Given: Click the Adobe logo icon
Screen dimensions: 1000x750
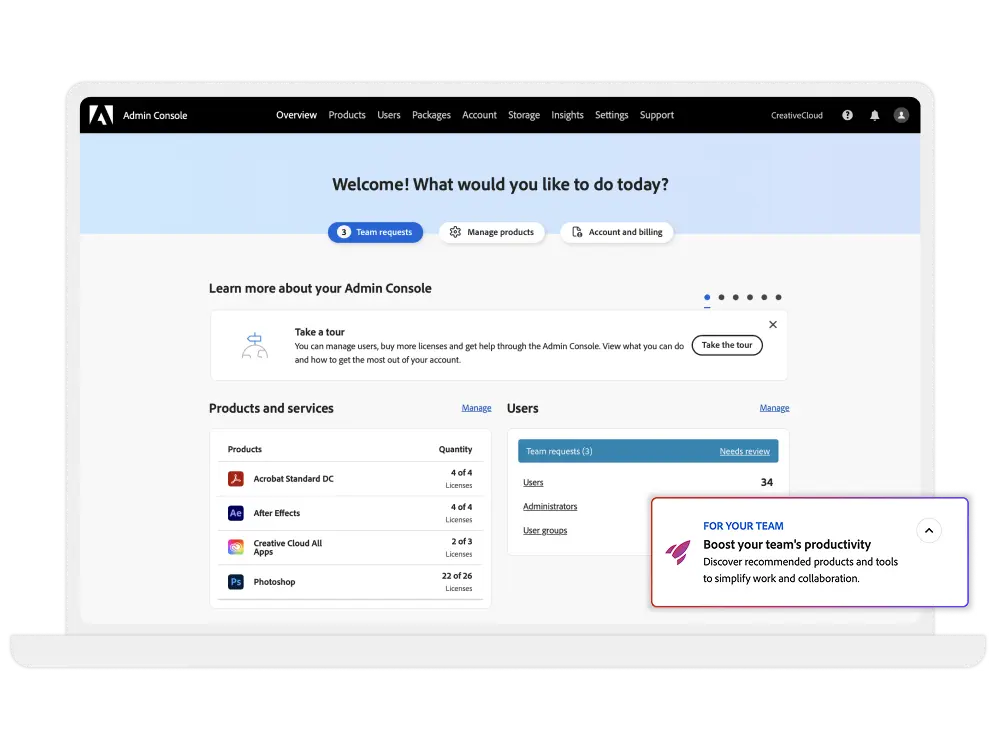Looking at the screenshot, I should coord(101,115).
